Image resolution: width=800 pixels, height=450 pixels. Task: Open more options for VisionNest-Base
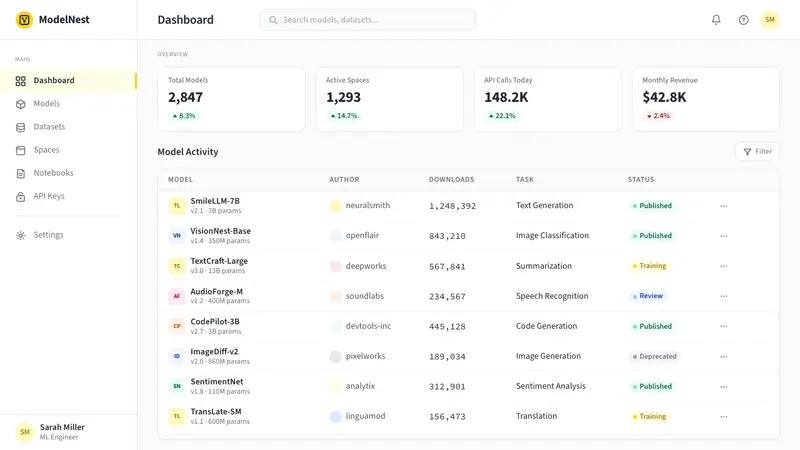pos(723,236)
